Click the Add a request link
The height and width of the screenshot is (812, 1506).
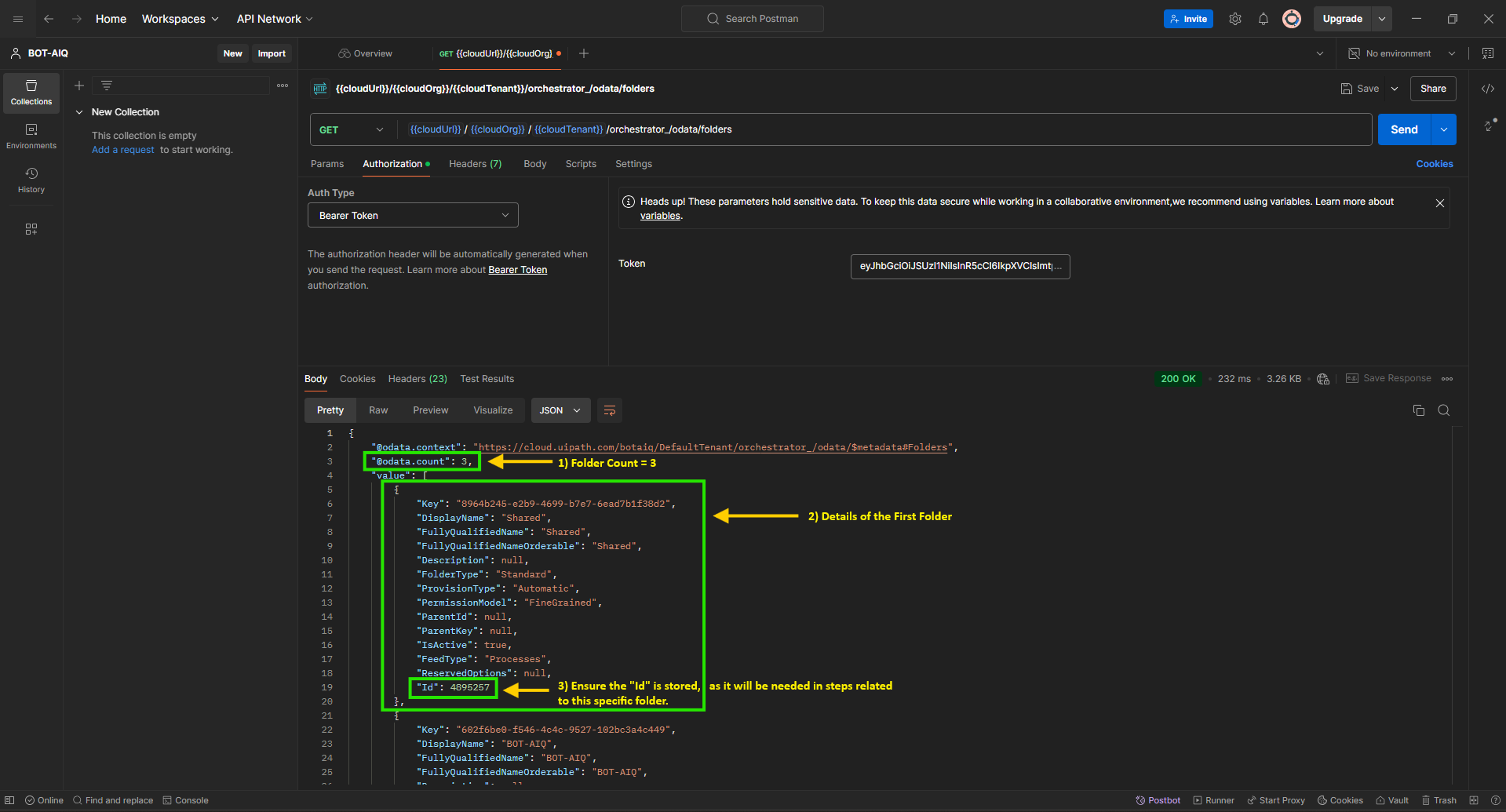[x=123, y=150]
